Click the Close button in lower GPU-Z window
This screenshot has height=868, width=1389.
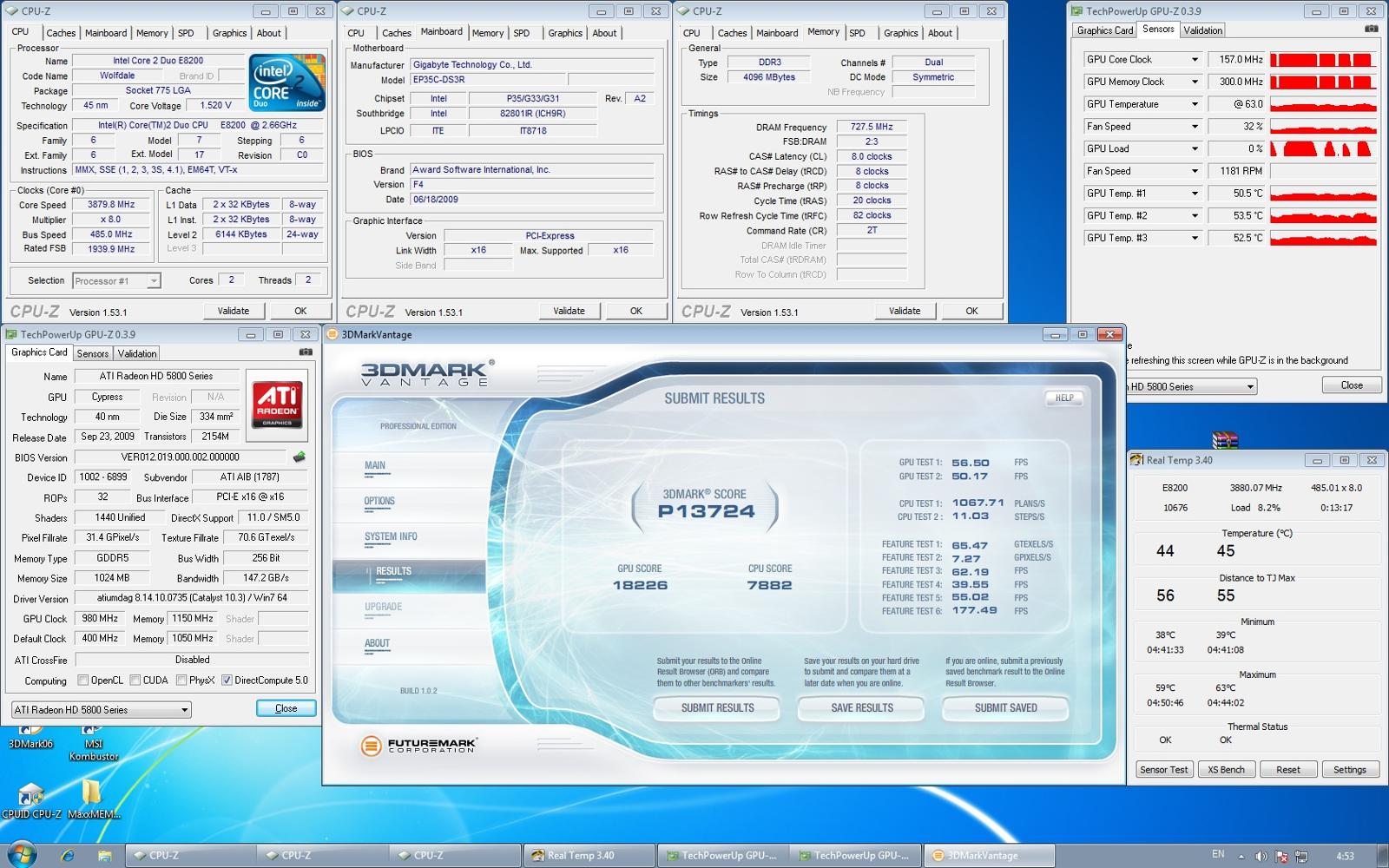click(286, 708)
